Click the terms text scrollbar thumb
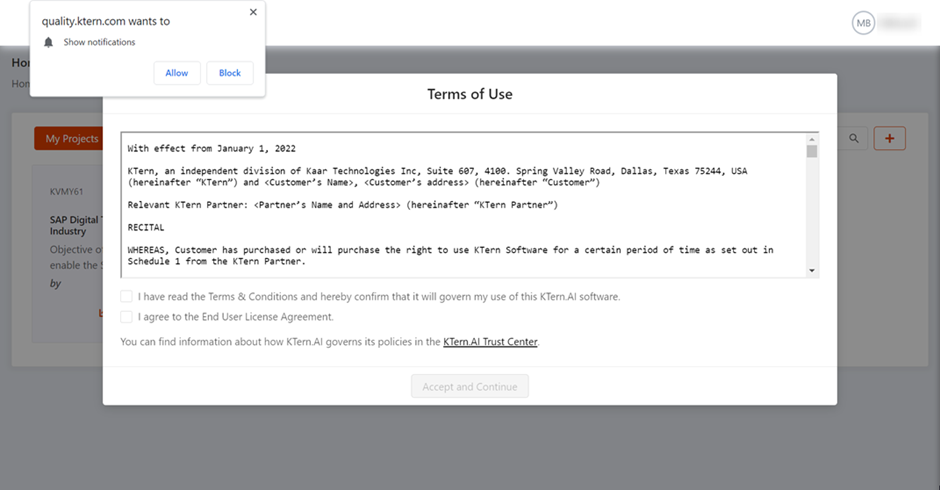Viewport: 940px width, 490px height. click(812, 151)
